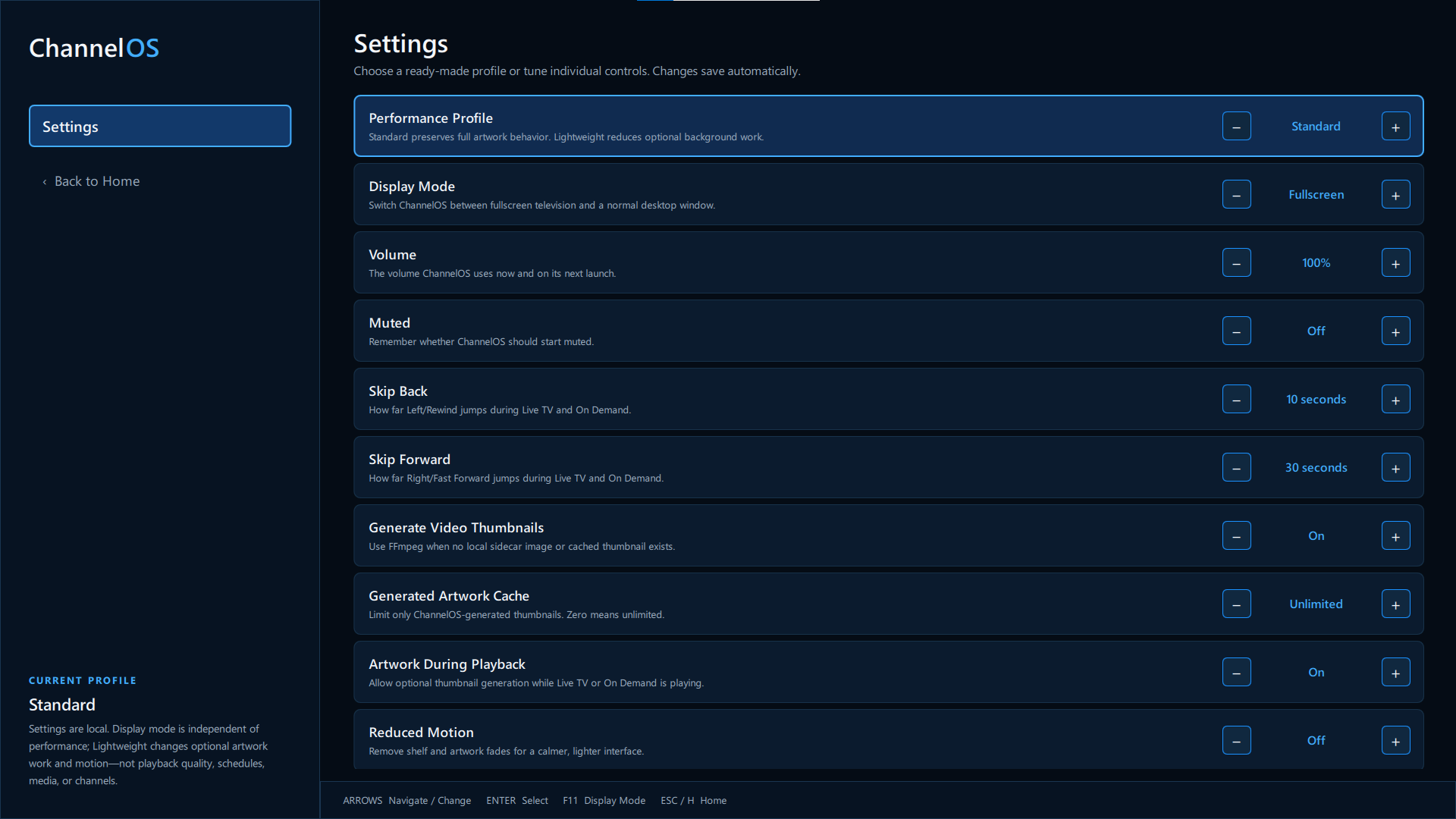Click the ChannelOS logo
Image resolution: width=1456 pixels, height=819 pixels.
coord(94,48)
